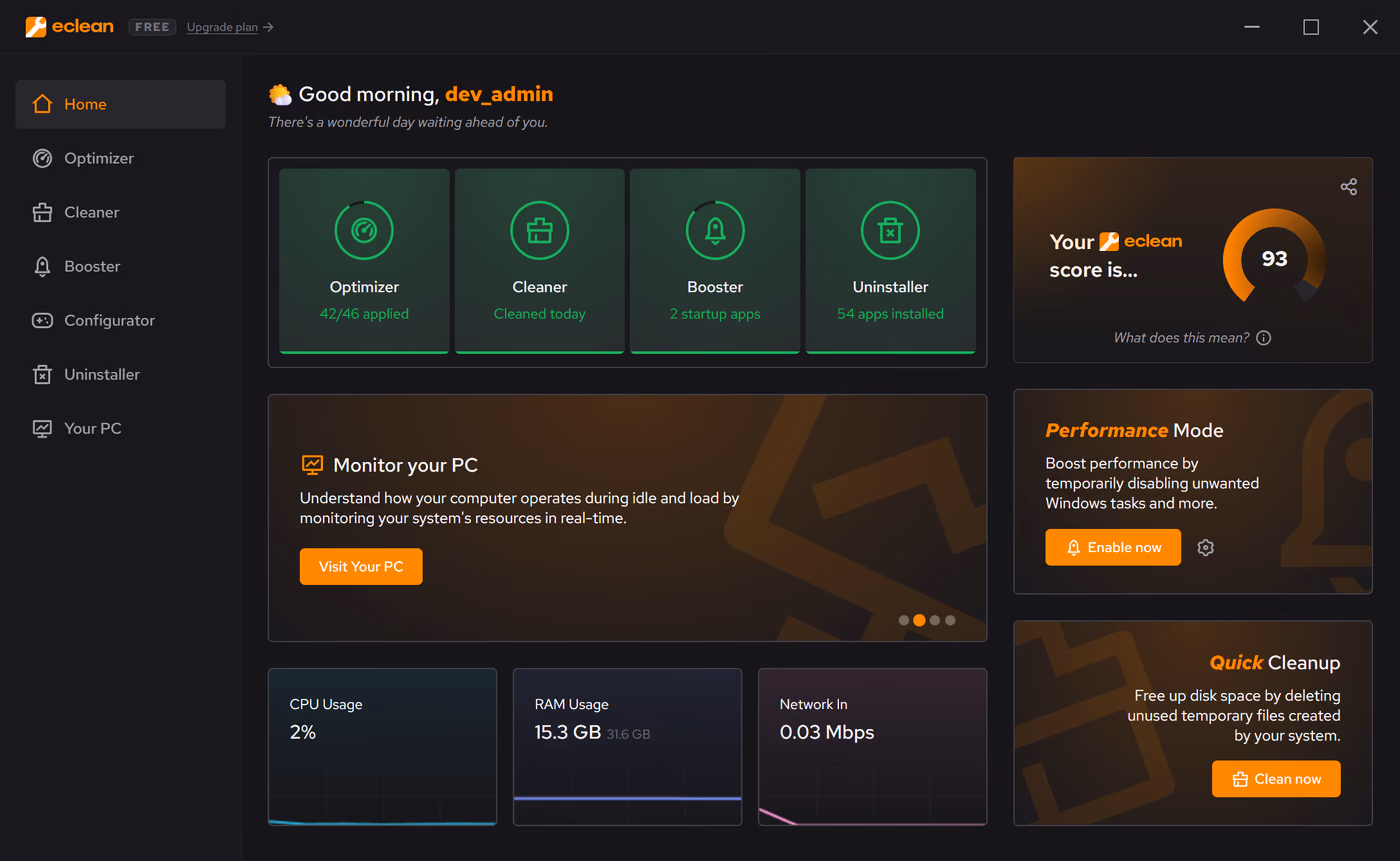This screenshot has width=1400, height=861.
Task: Share your eclean score via share icon
Action: tap(1349, 186)
